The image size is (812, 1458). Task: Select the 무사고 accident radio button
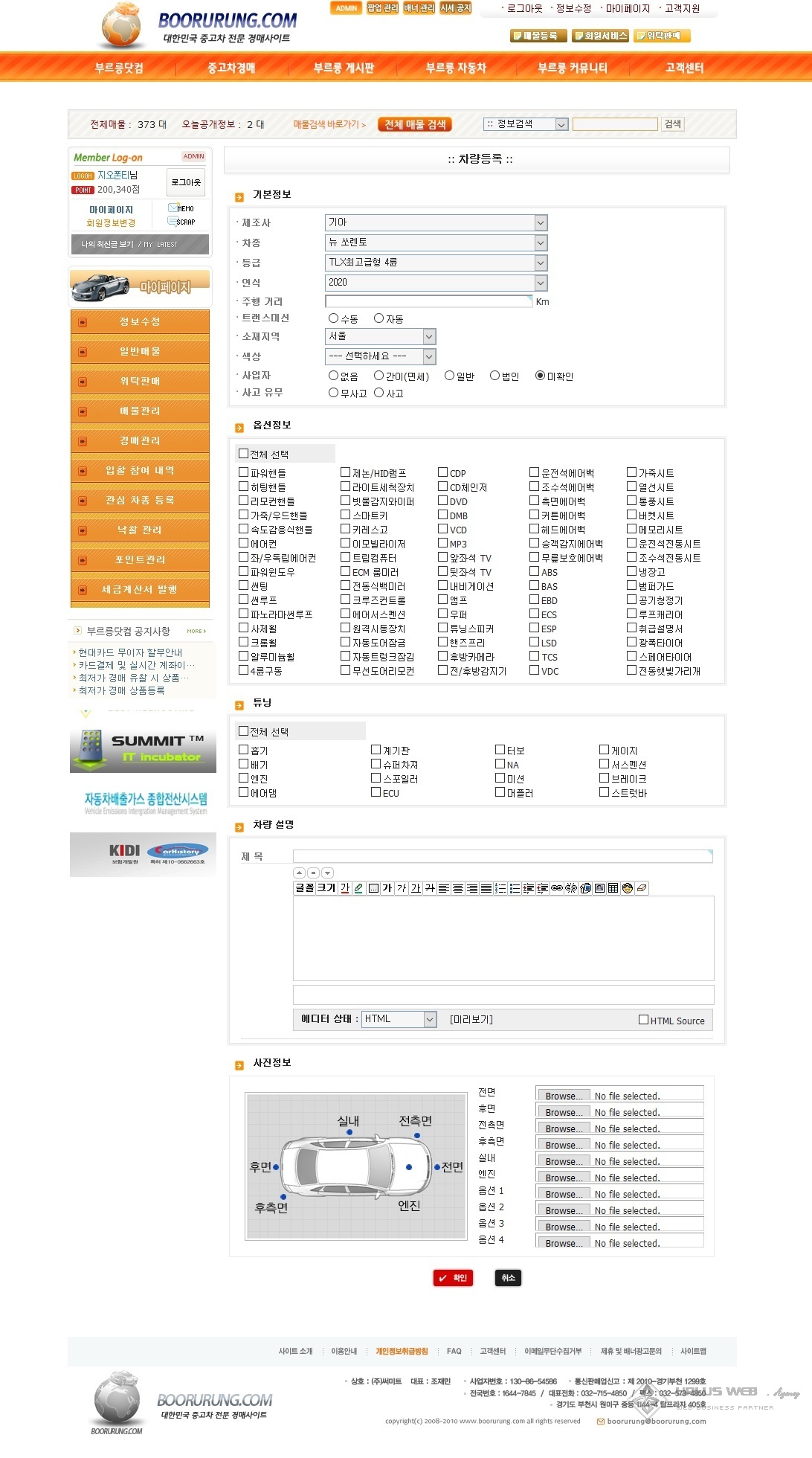(333, 393)
